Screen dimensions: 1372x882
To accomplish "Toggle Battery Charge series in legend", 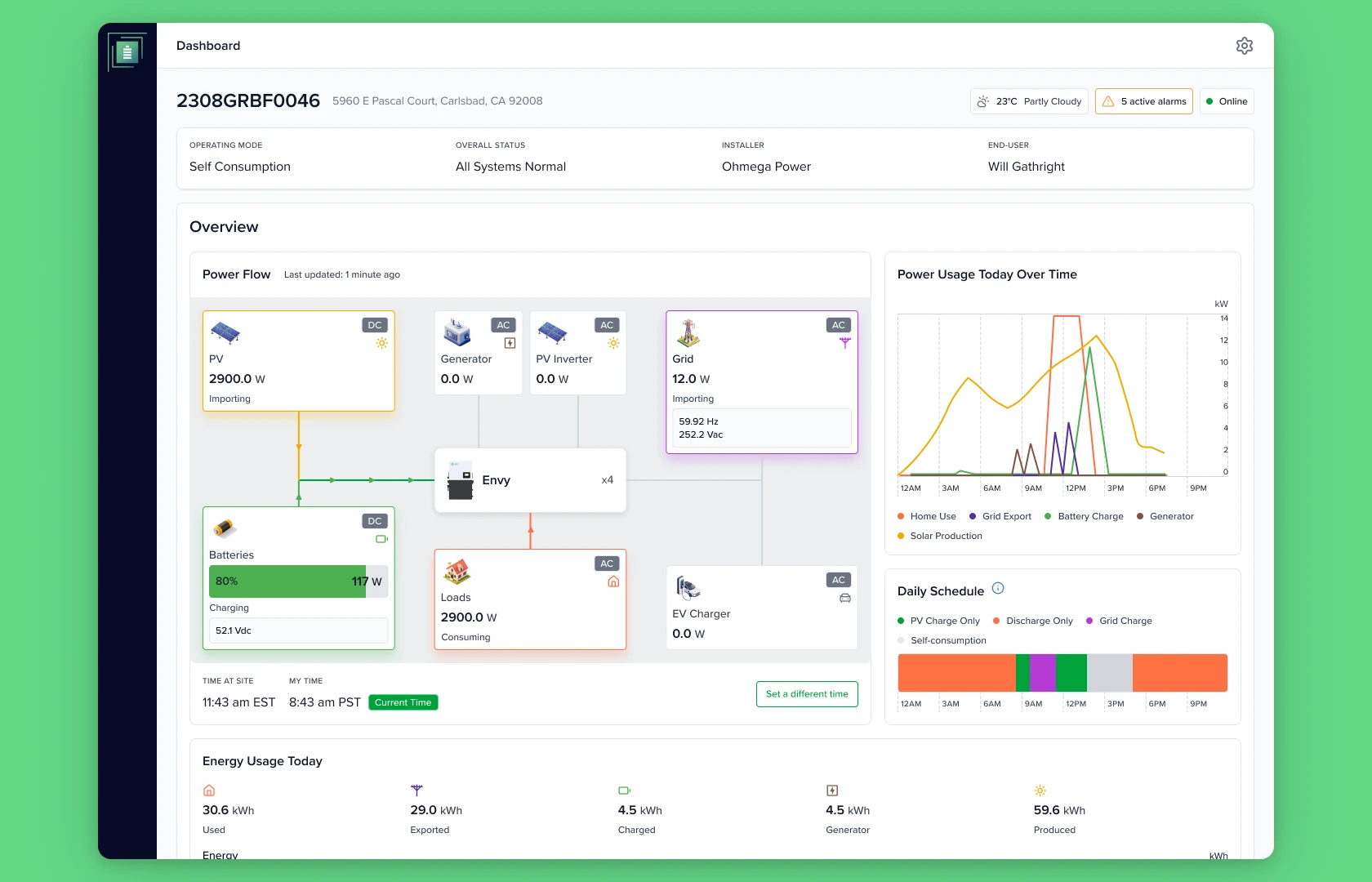I will coord(1084,516).
